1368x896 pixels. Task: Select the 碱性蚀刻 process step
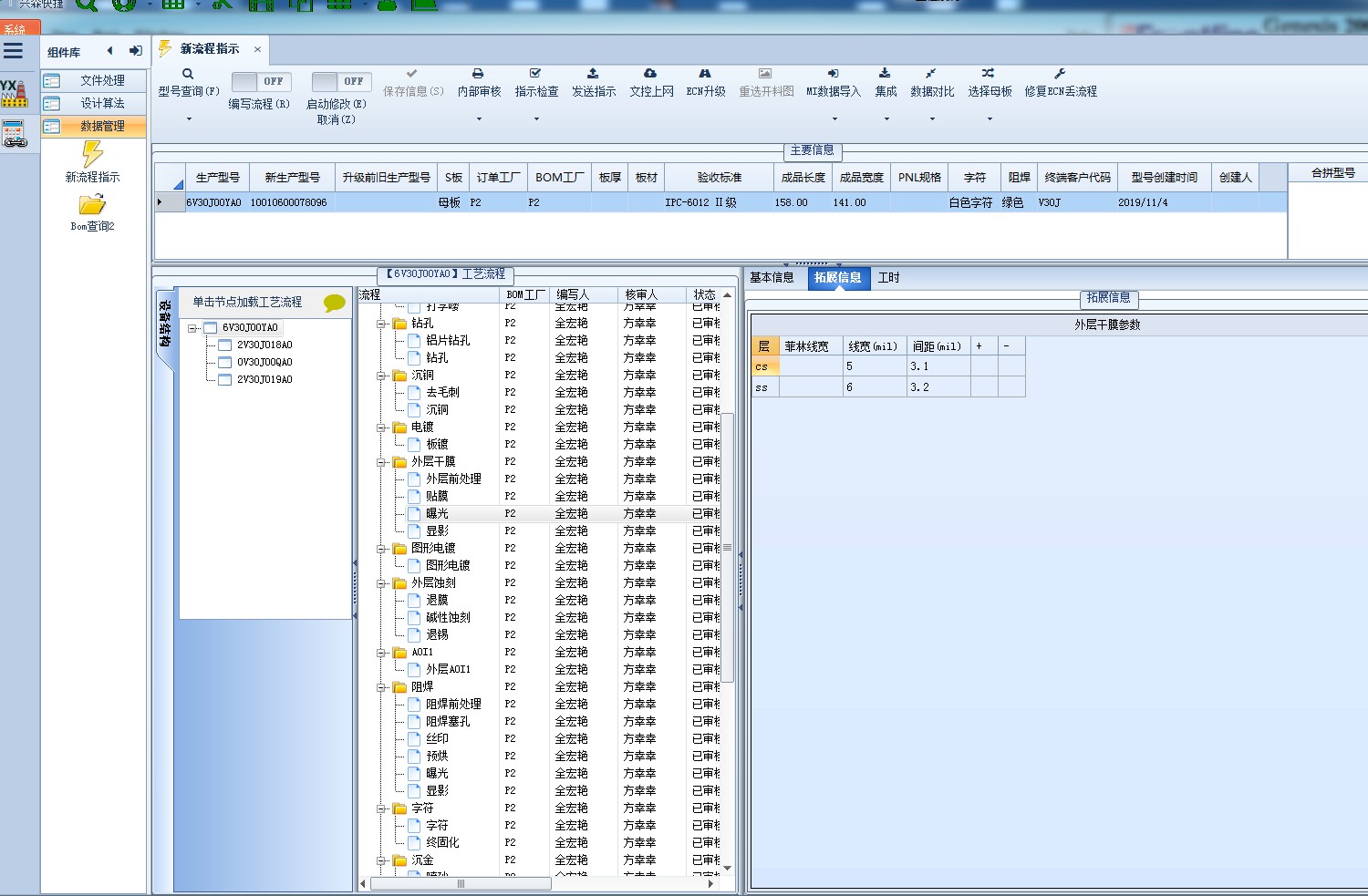pos(448,618)
